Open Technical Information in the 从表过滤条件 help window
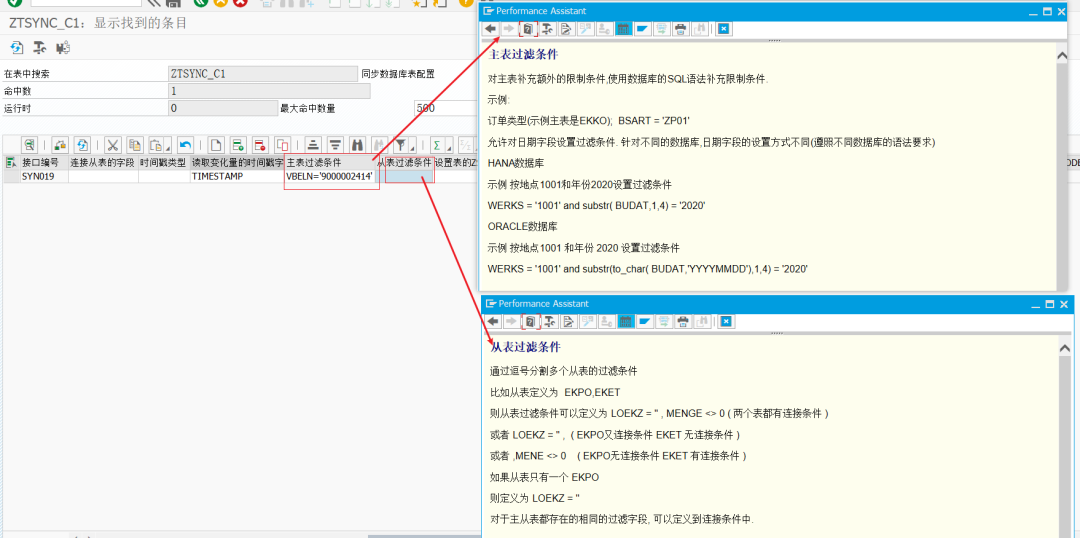Viewport: 1080px width, 538px height. coord(549,321)
